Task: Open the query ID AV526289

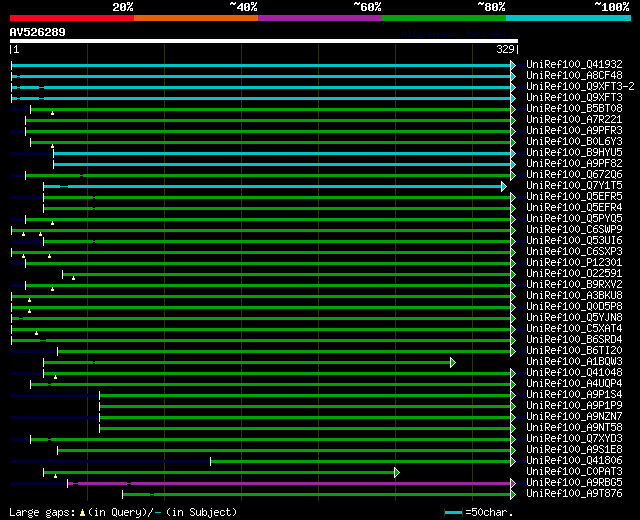Action: pyautogui.click(x=38, y=32)
